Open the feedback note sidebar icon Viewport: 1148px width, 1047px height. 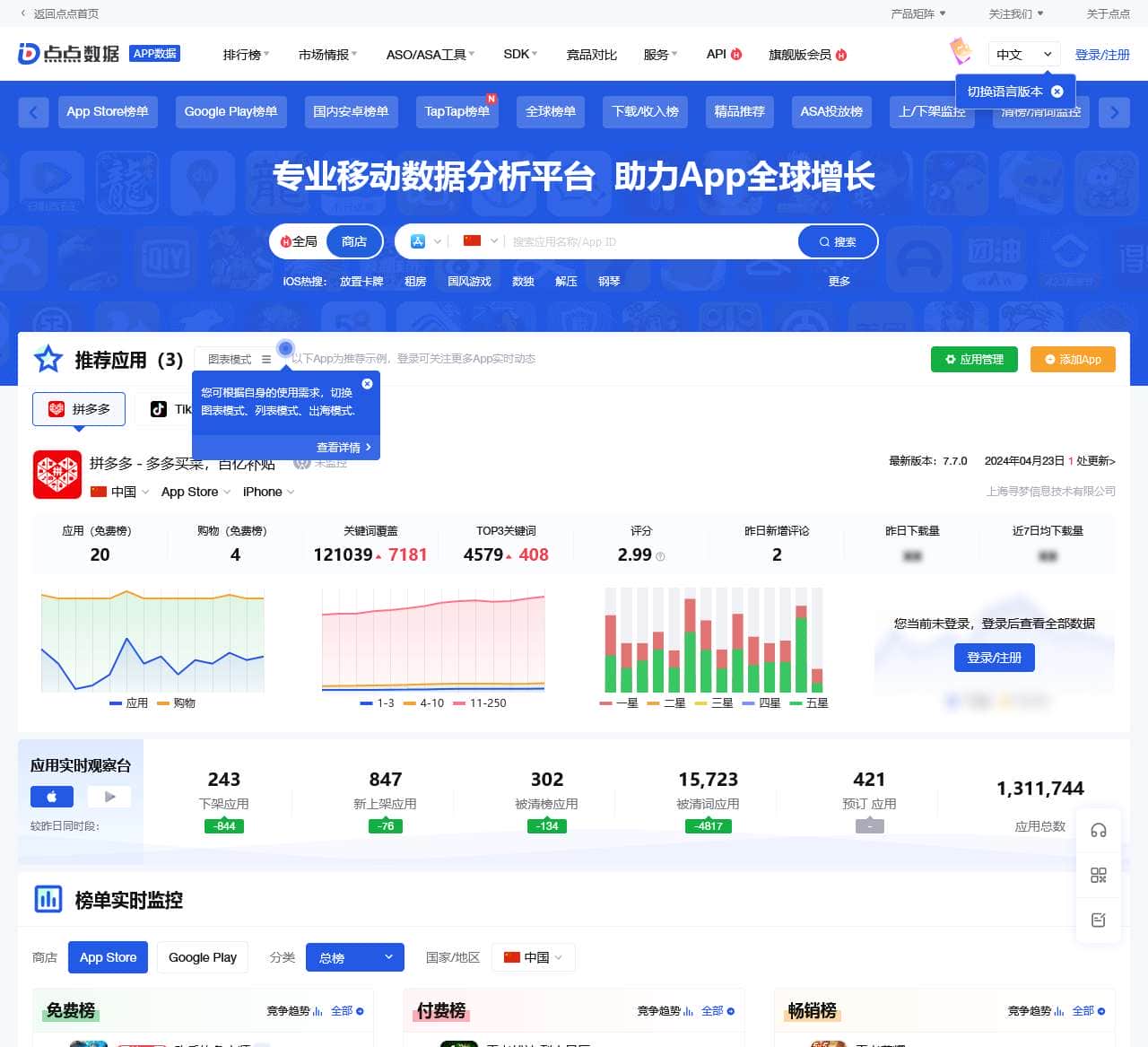click(1098, 920)
